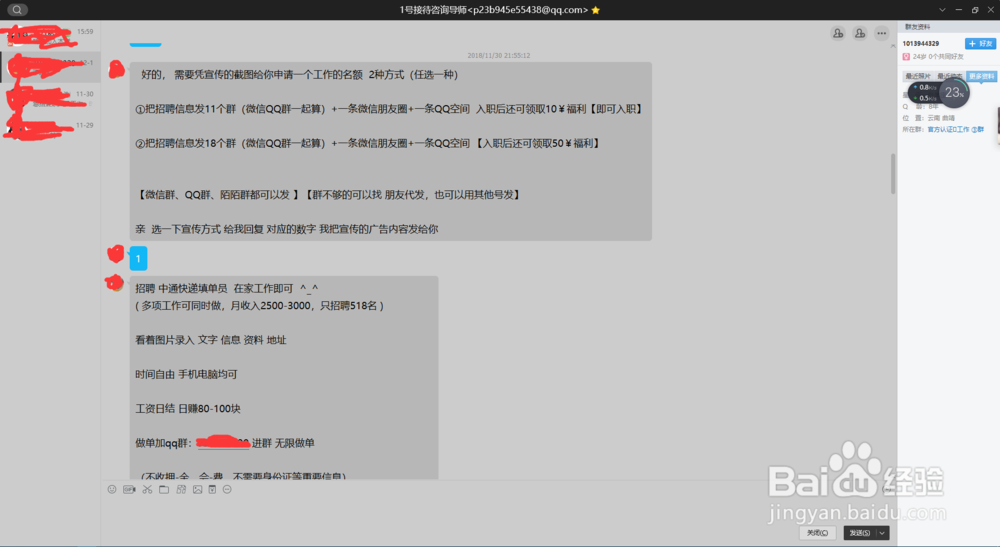Image resolution: width=1000 pixels, height=547 pixels.
Task: Click the gender icon beside 24岁
Action: pos(906,57)
